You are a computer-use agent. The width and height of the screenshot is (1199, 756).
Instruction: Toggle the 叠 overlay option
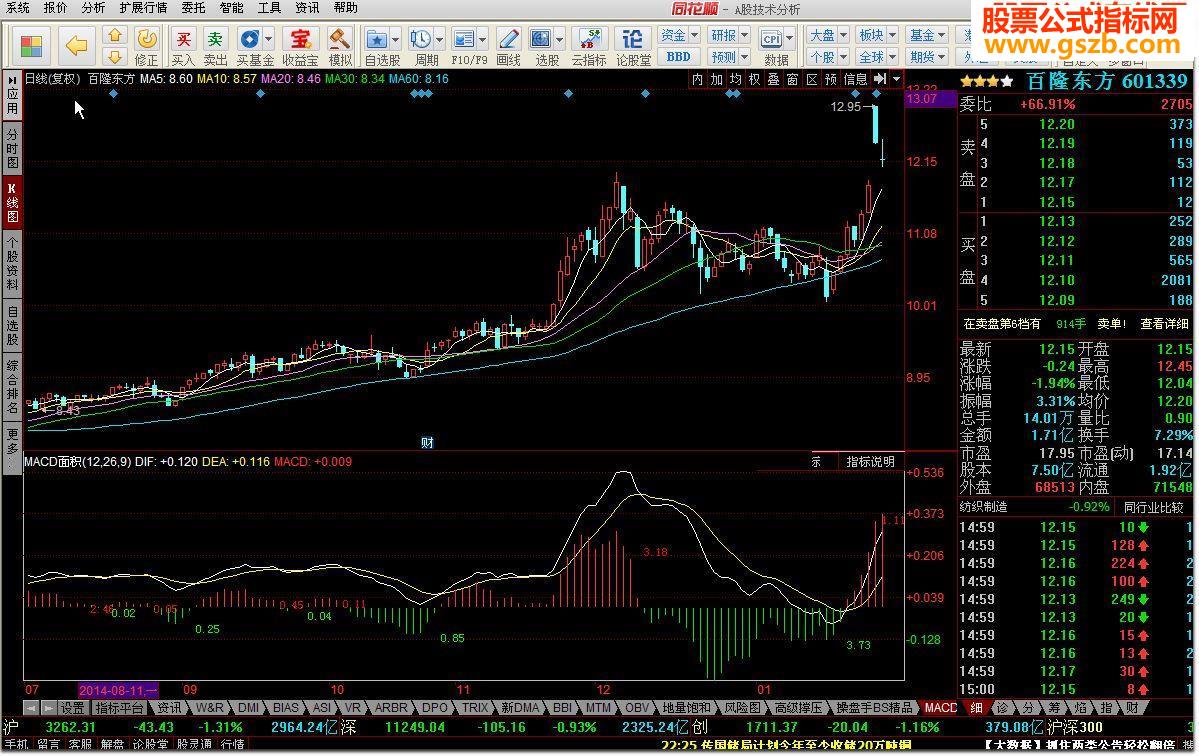[774, 79]
